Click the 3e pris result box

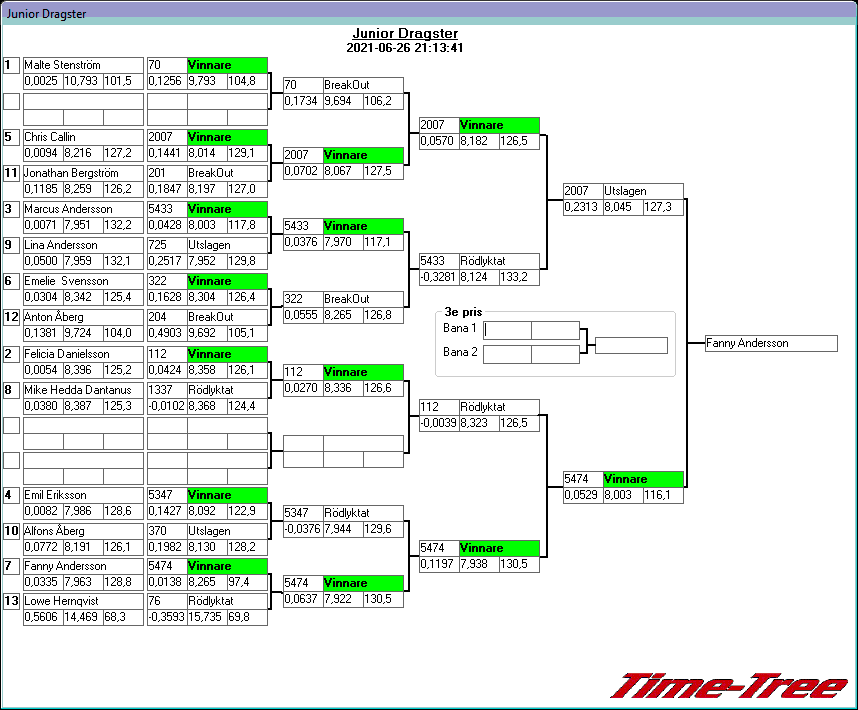point(631,346)
